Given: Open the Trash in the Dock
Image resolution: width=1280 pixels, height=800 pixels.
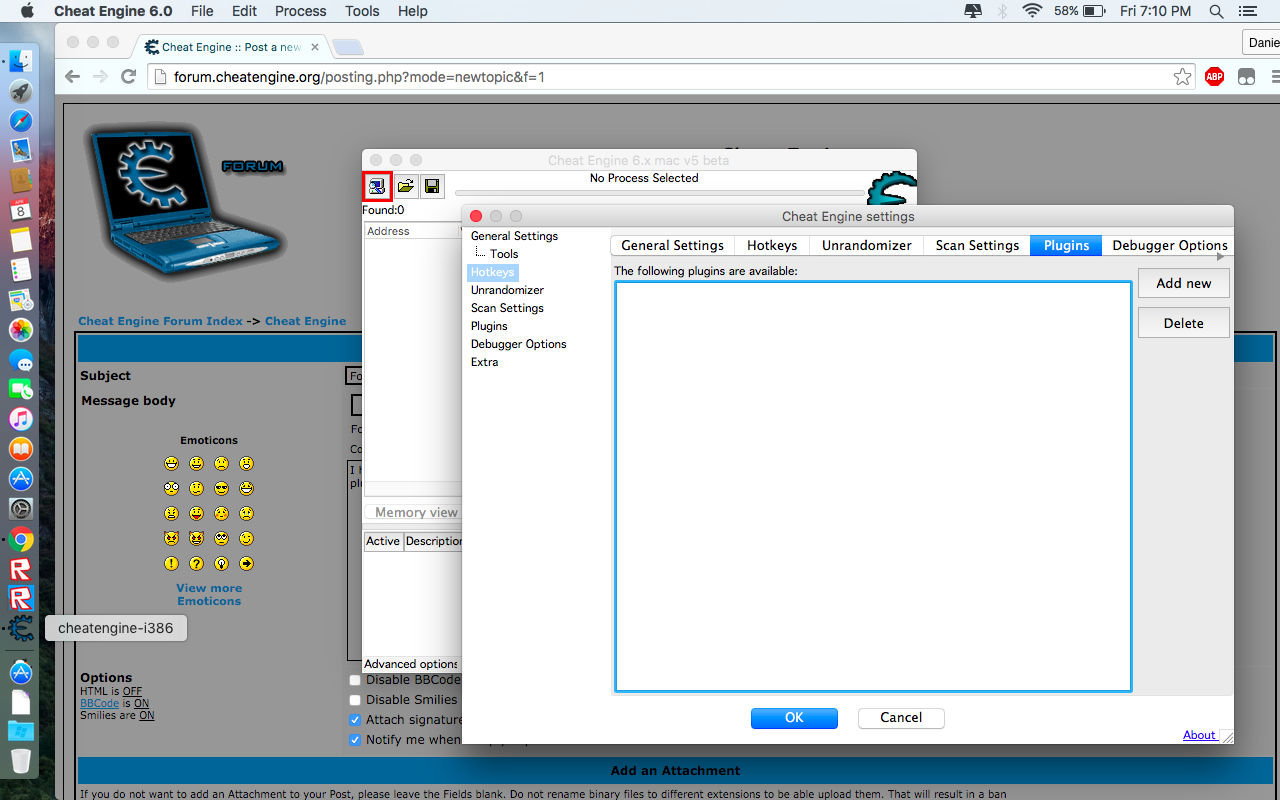Looking at the screenshot, I should [x=21, y=762].
